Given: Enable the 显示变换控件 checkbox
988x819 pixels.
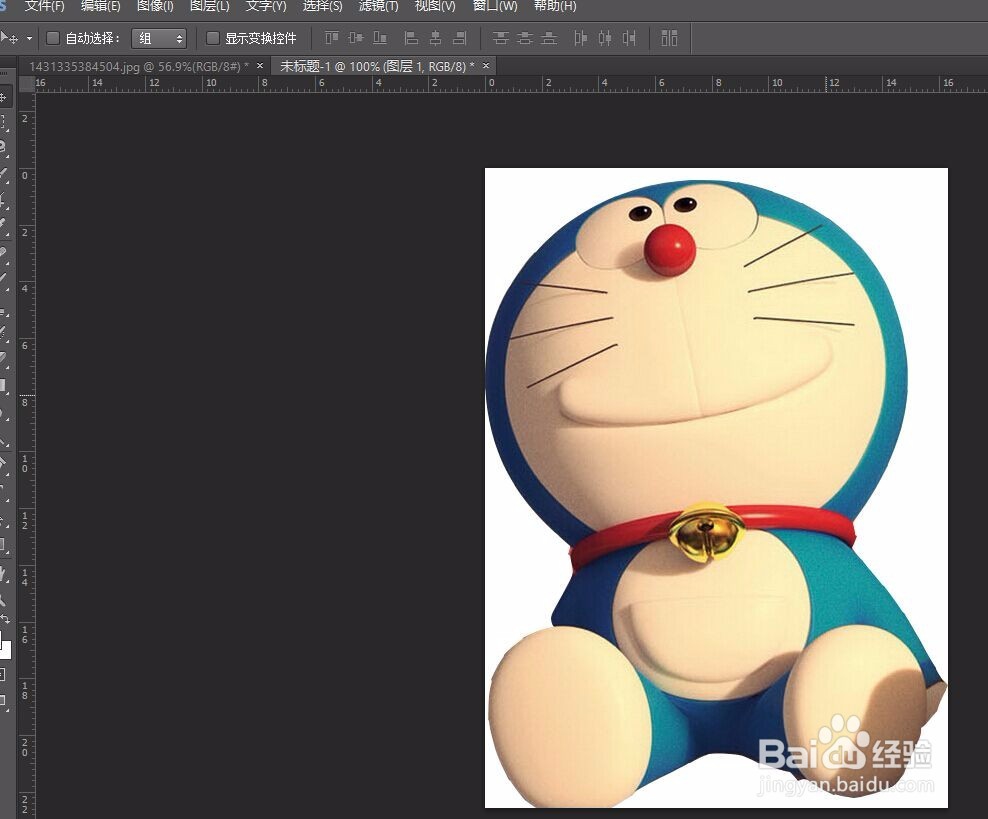Looking at the screenshot, I should 213,38.
